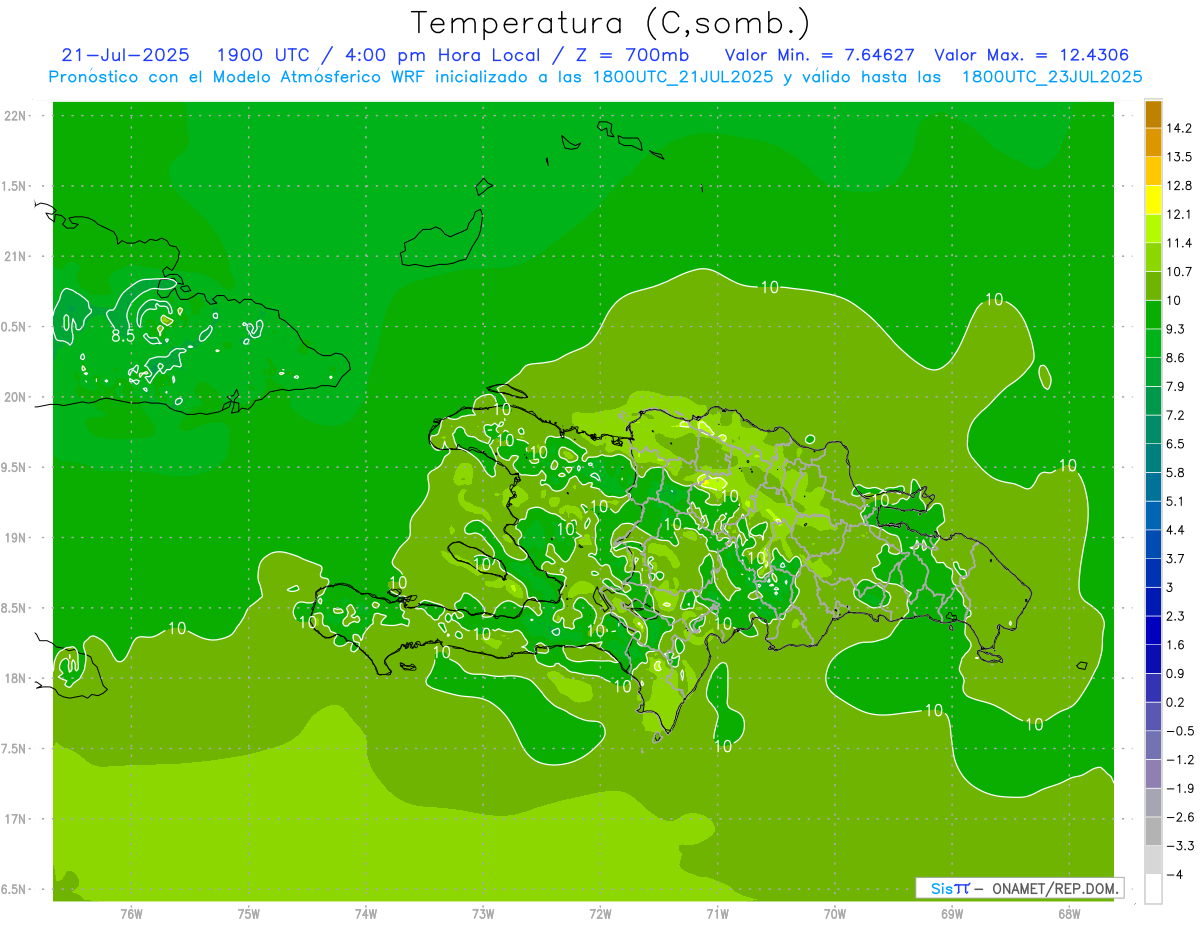Click the legend value "7.2"
Screen dimensions: 1200x927
click(1177, 415)
